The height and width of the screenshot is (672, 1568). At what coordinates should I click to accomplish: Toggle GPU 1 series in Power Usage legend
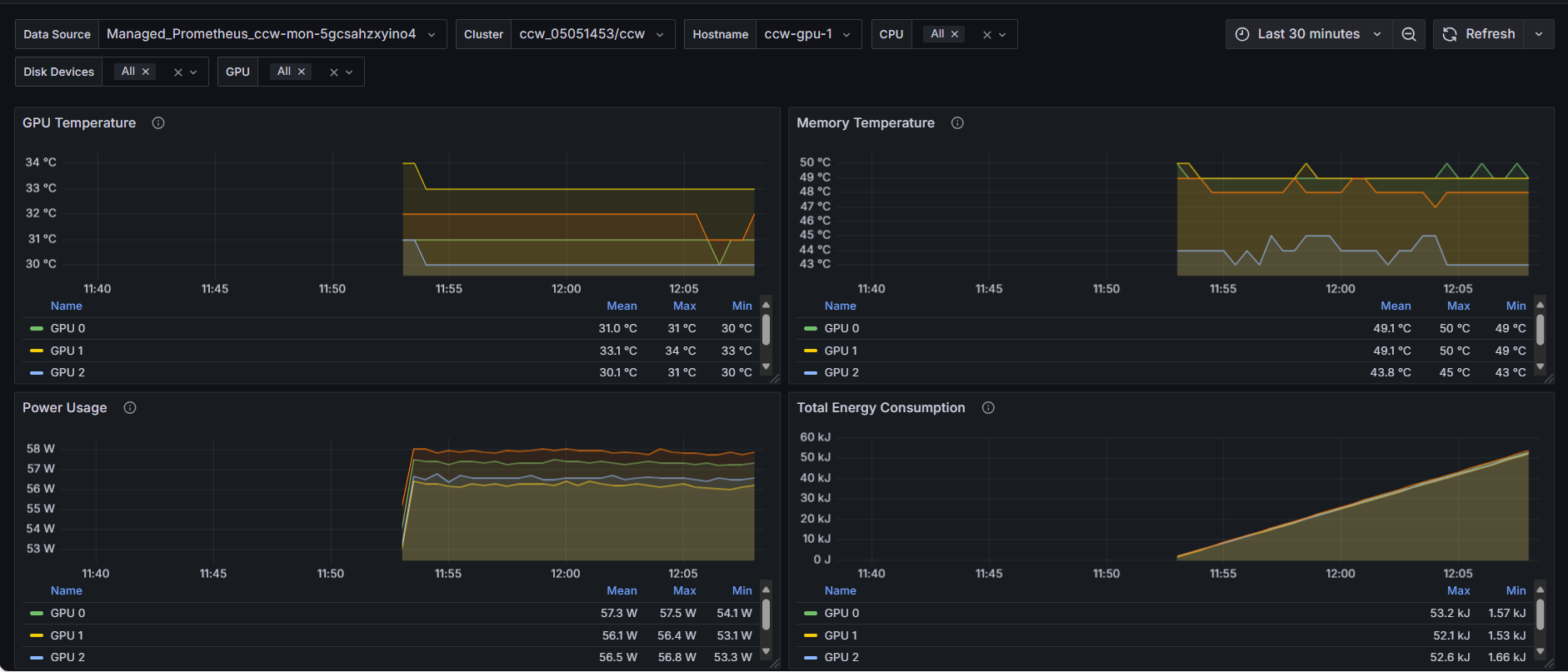pos(67,636)
